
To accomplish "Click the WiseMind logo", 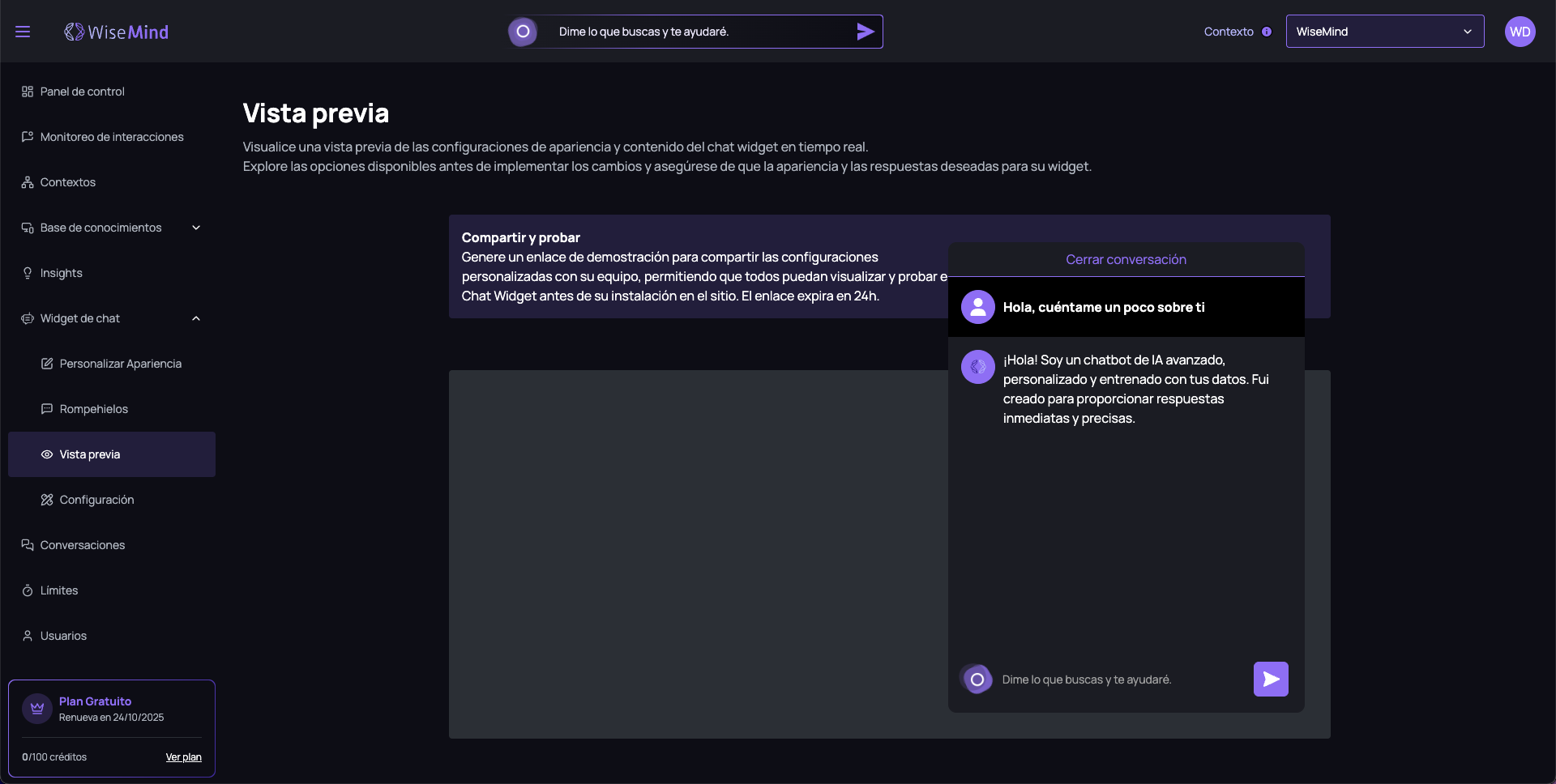I will point(117,32).
